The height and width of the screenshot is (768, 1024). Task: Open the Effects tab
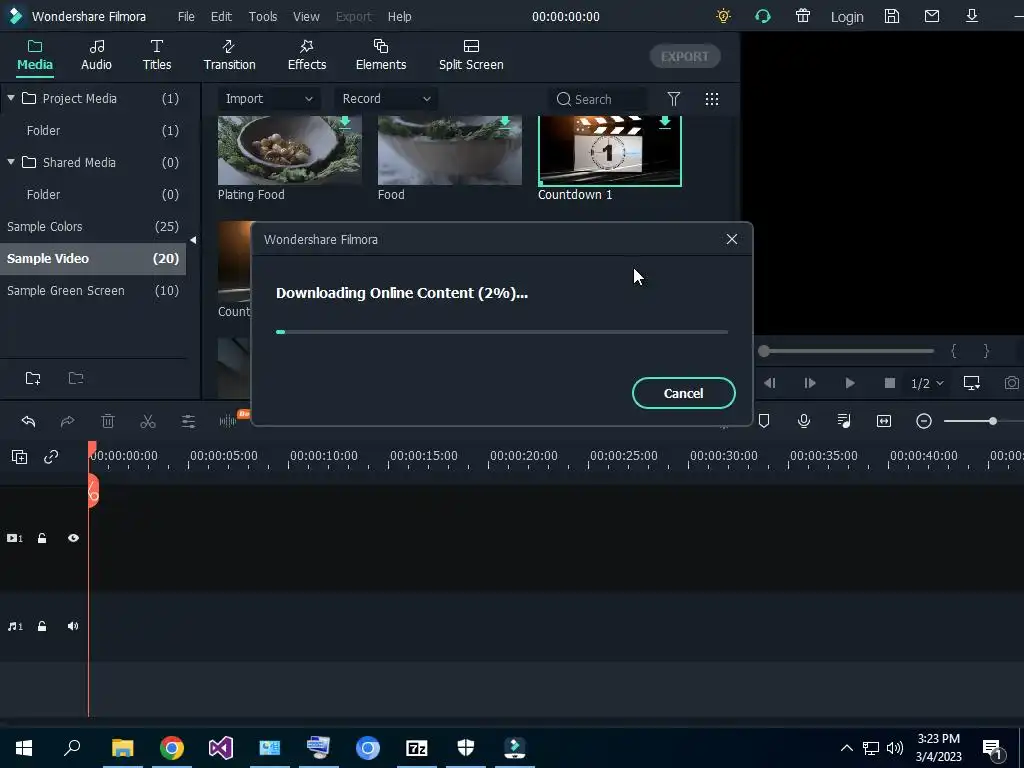pos(306,56)
